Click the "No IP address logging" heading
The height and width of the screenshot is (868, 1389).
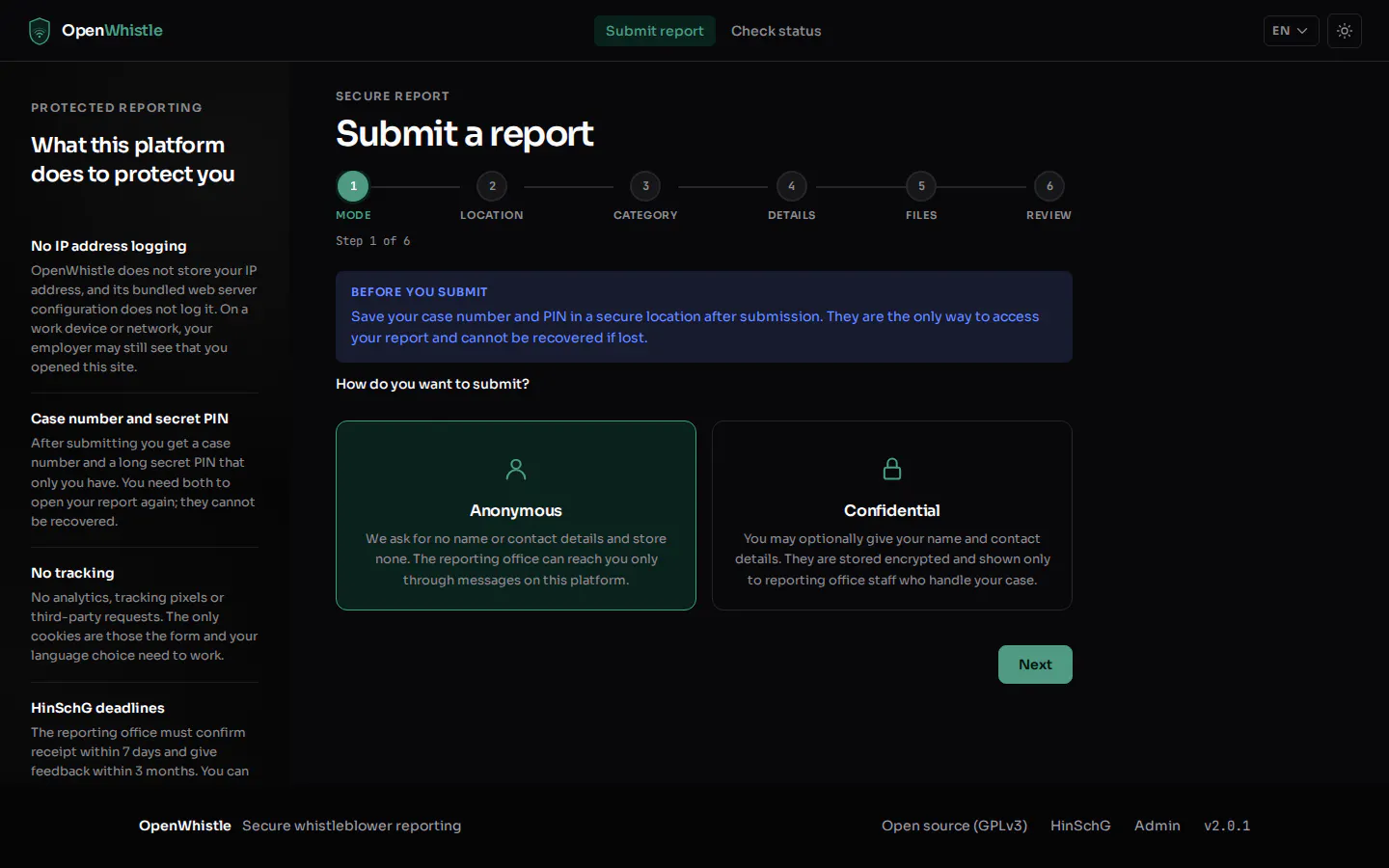tap(109, 246)
